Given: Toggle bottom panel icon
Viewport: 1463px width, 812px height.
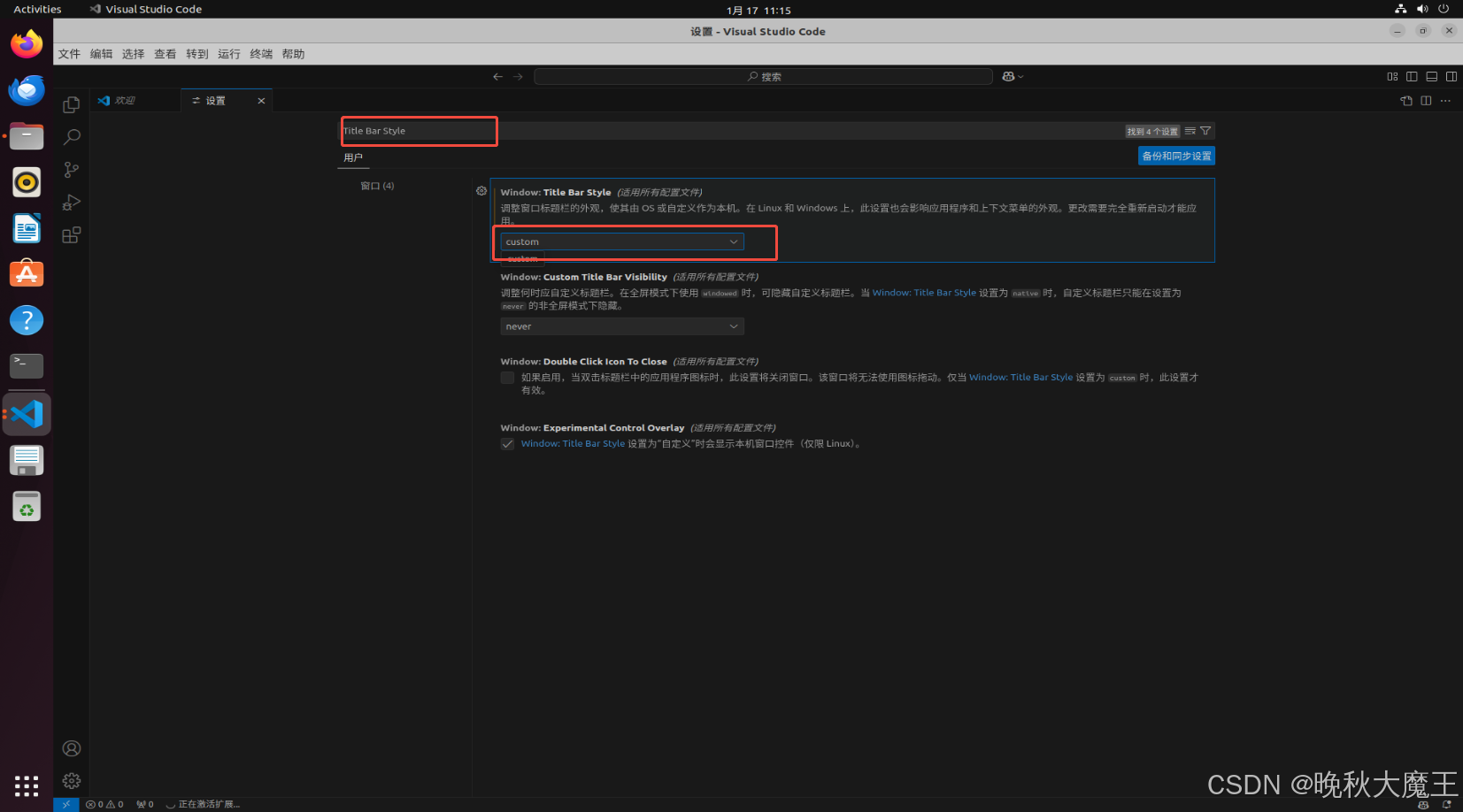Looking at the screenshot, I should pyautogui.click(x=1431, y=77).
